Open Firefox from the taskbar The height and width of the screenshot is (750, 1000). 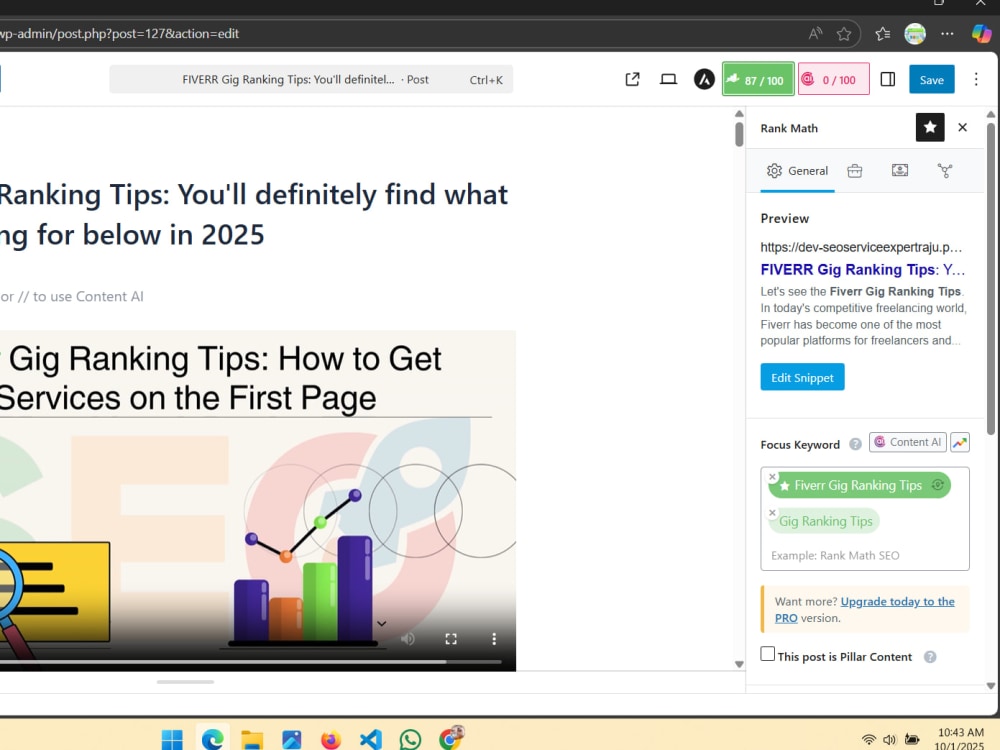pyautogui.click(x=331, y=740)
